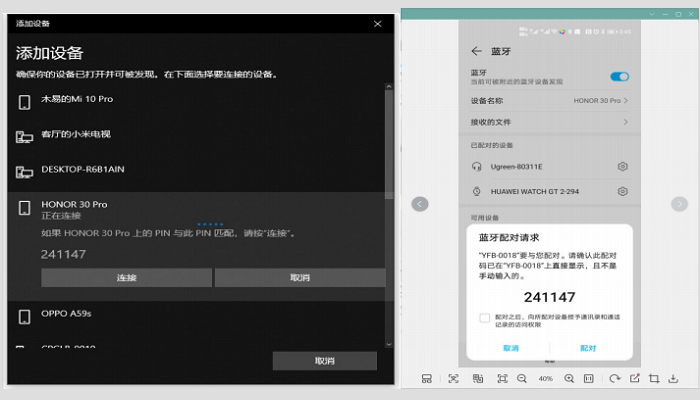Toggle the 蓝牙 Bluetooth switch off
The image size is (700, 400).
point(620,76)
